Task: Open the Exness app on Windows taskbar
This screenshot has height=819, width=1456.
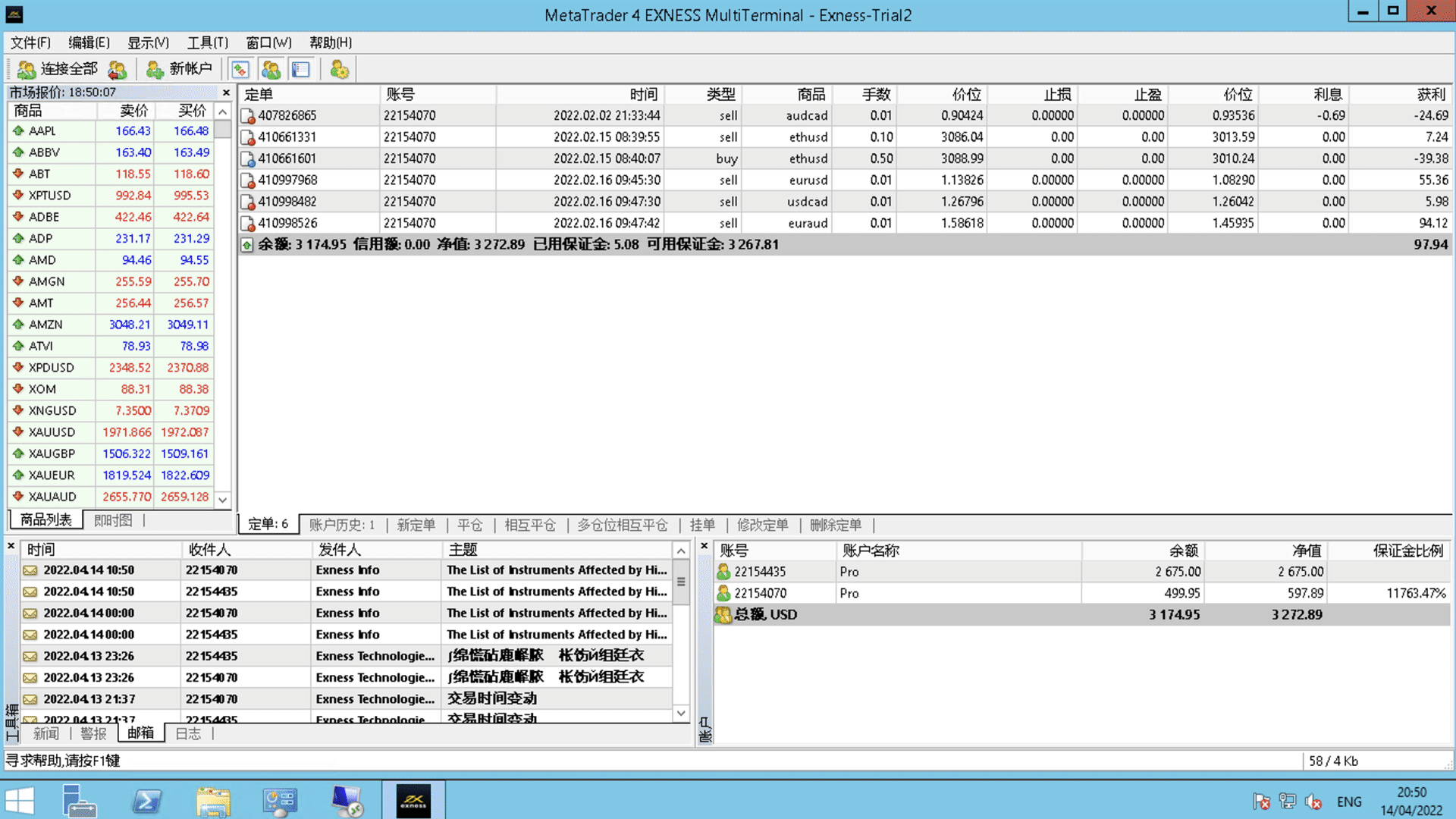Action: (413, 801)
